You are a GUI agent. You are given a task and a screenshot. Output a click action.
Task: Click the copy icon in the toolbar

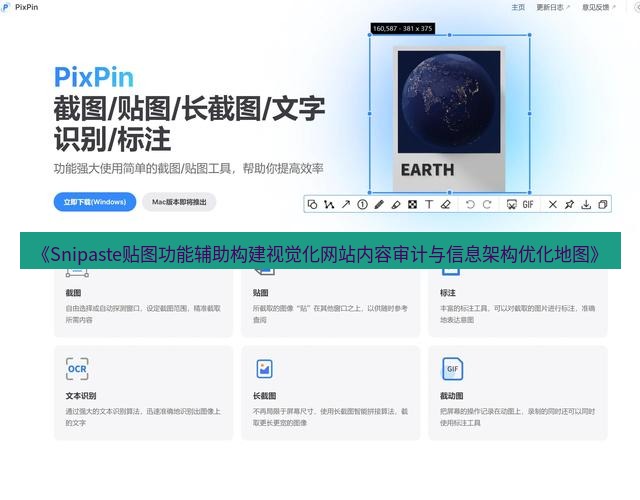point(603,204)
